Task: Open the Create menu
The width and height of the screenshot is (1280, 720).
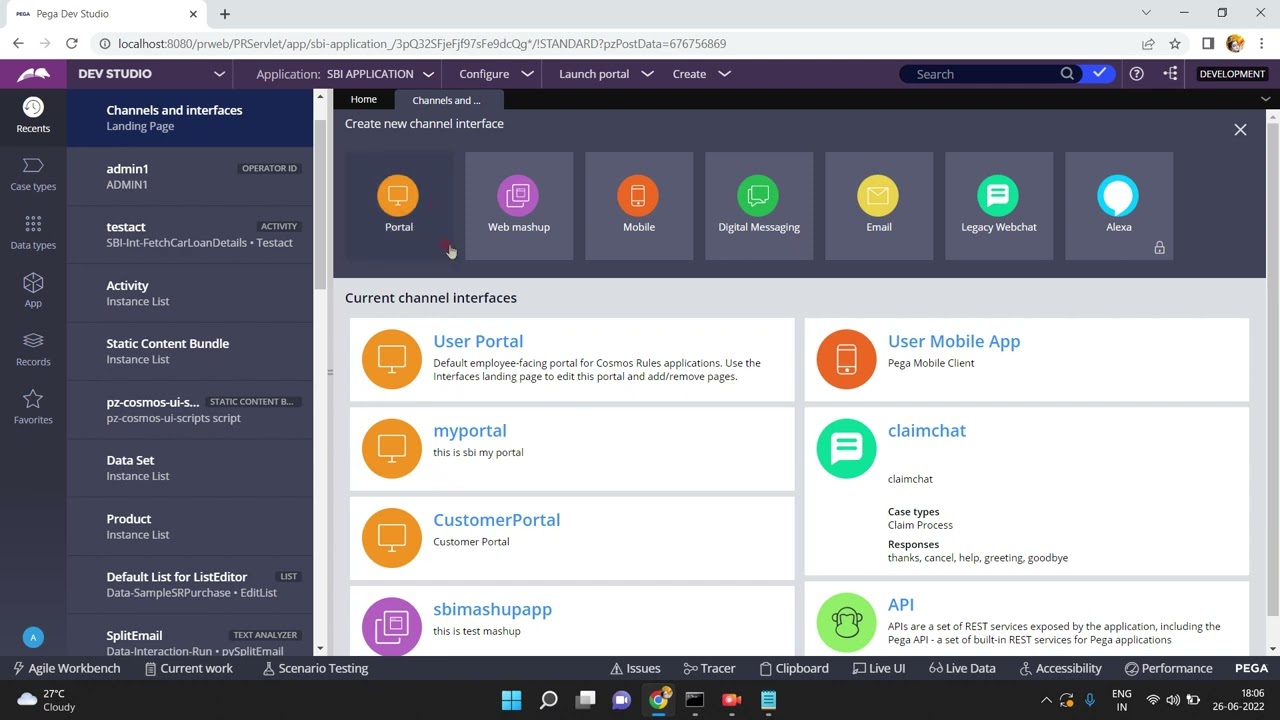Action: [702, 74]
